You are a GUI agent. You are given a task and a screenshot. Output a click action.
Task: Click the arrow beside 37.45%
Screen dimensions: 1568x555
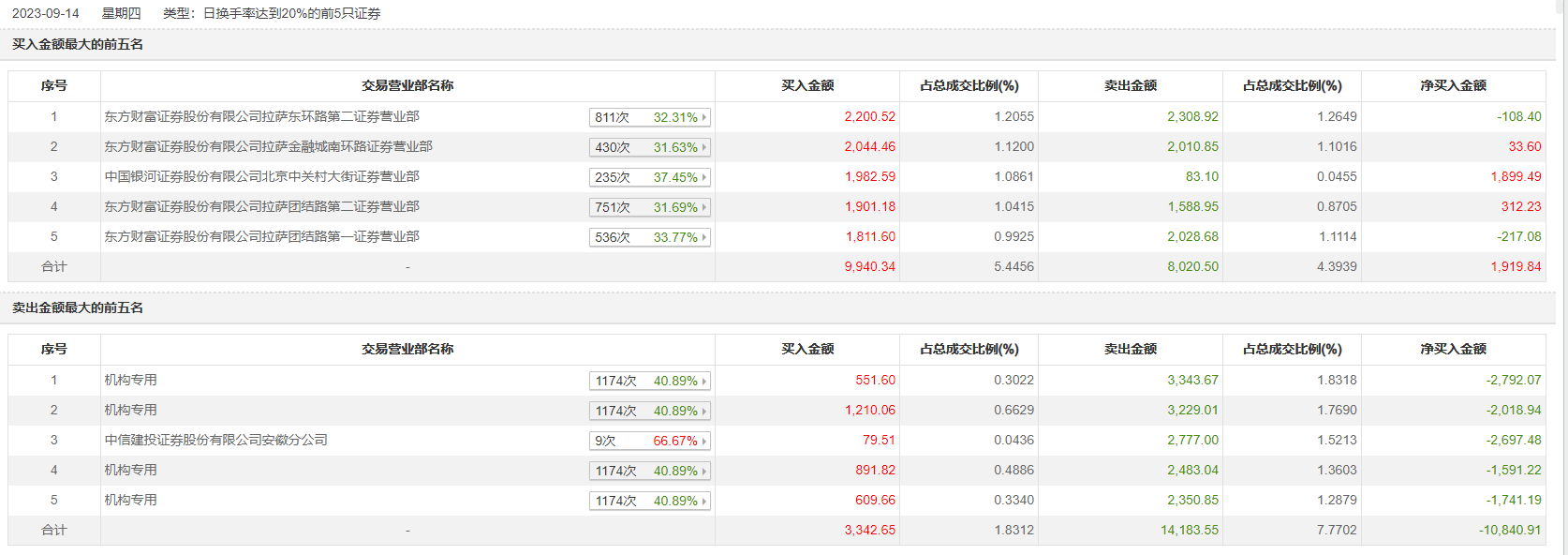point(704,178)
